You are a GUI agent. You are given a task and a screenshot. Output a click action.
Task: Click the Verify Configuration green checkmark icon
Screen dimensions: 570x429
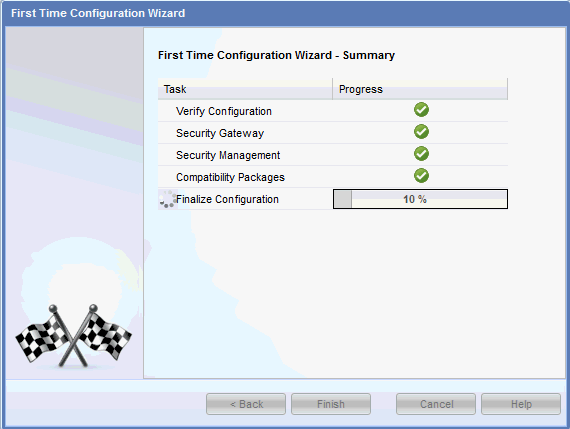(x=421, y=110)
